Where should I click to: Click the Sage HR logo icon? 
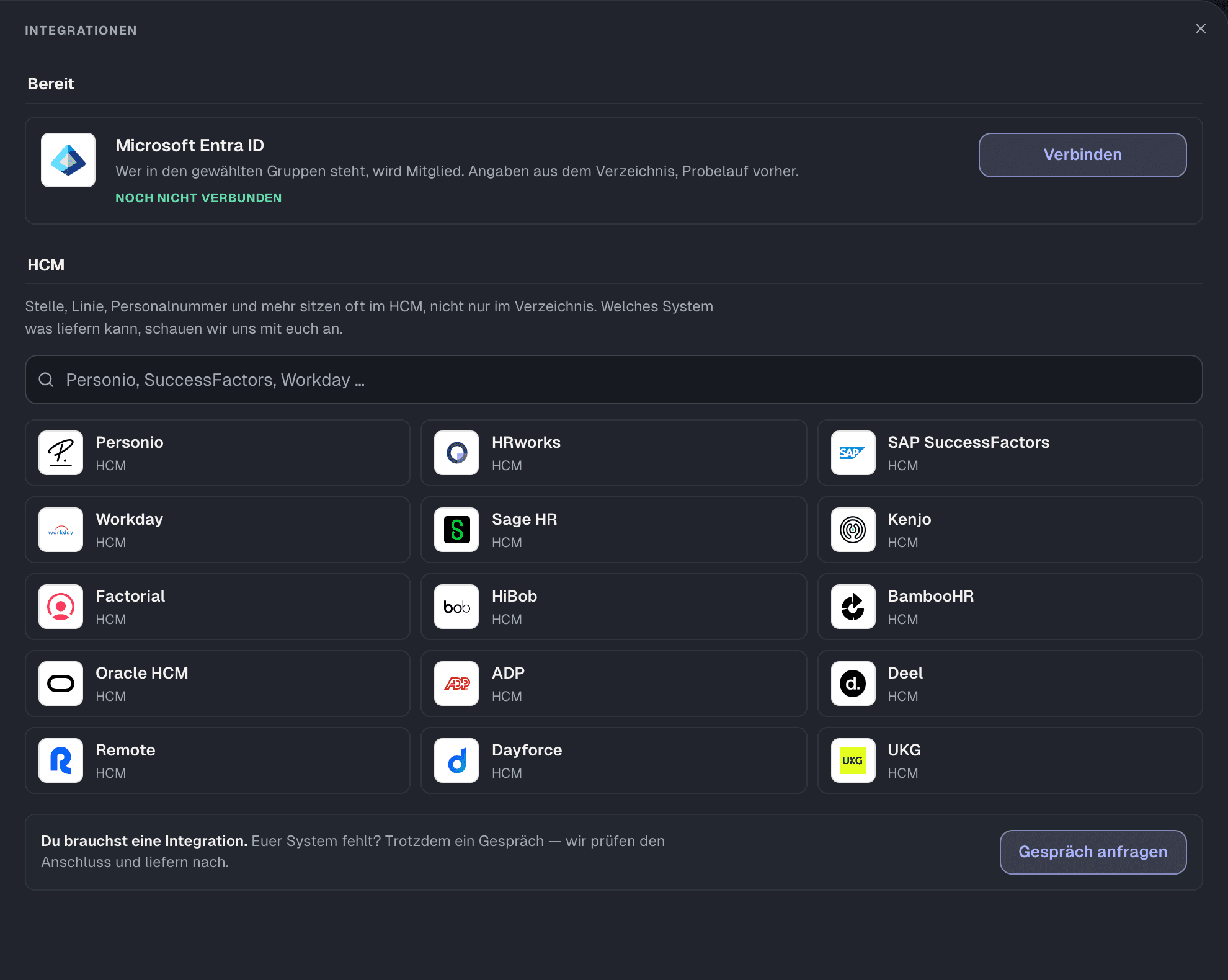456,530
